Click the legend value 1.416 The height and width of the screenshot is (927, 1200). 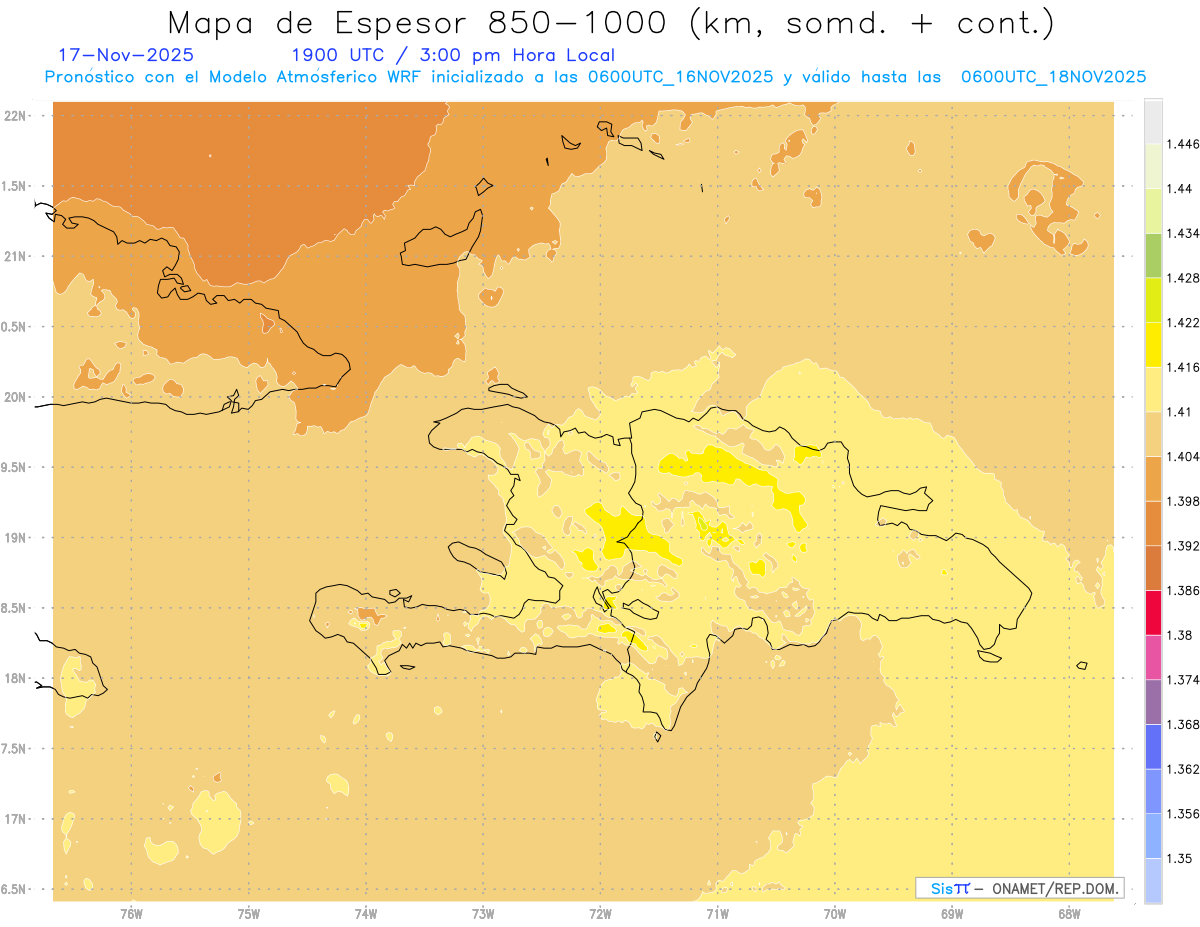point(1184,367)
